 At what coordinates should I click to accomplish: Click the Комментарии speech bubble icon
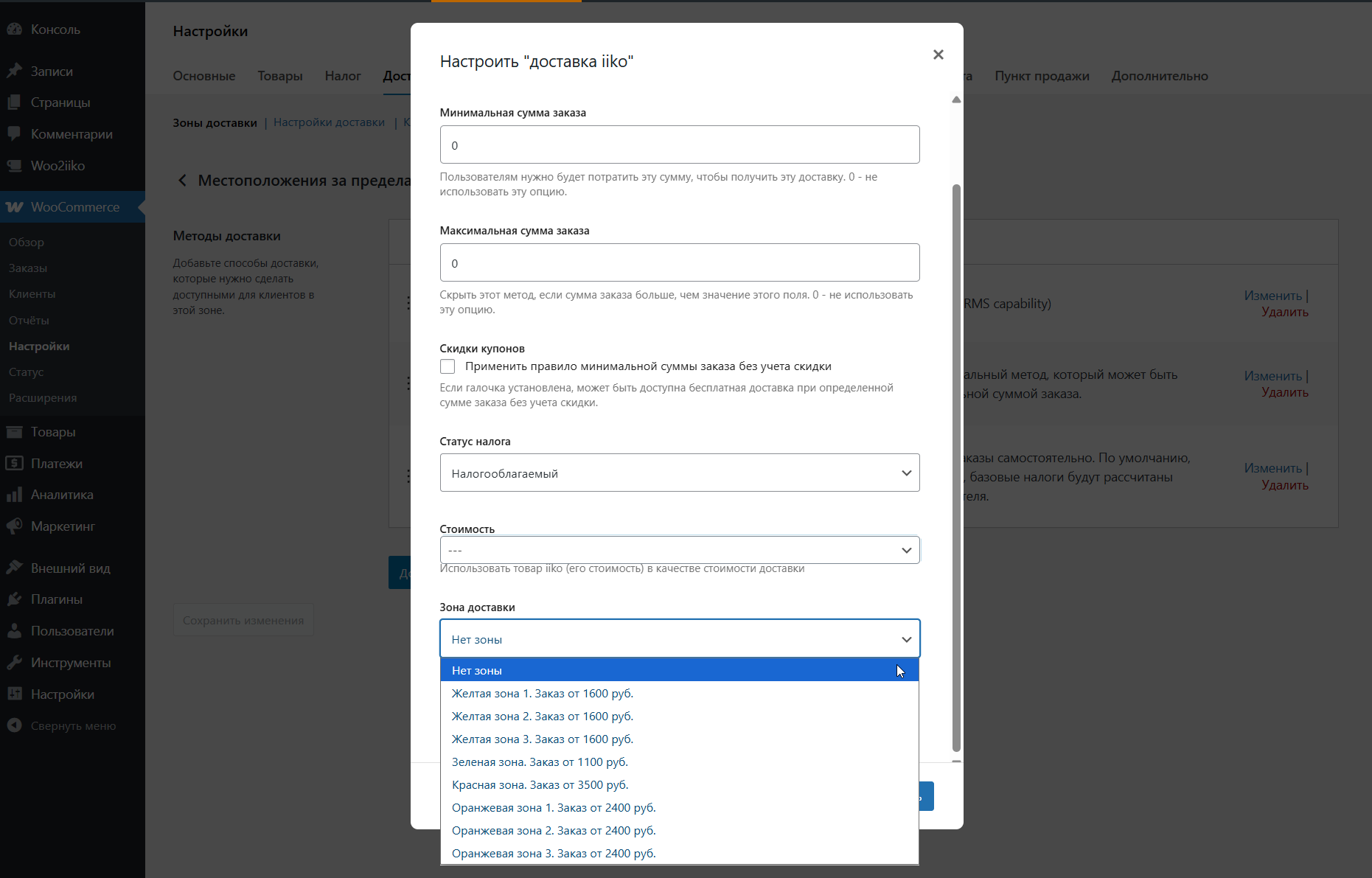[14, 133]
